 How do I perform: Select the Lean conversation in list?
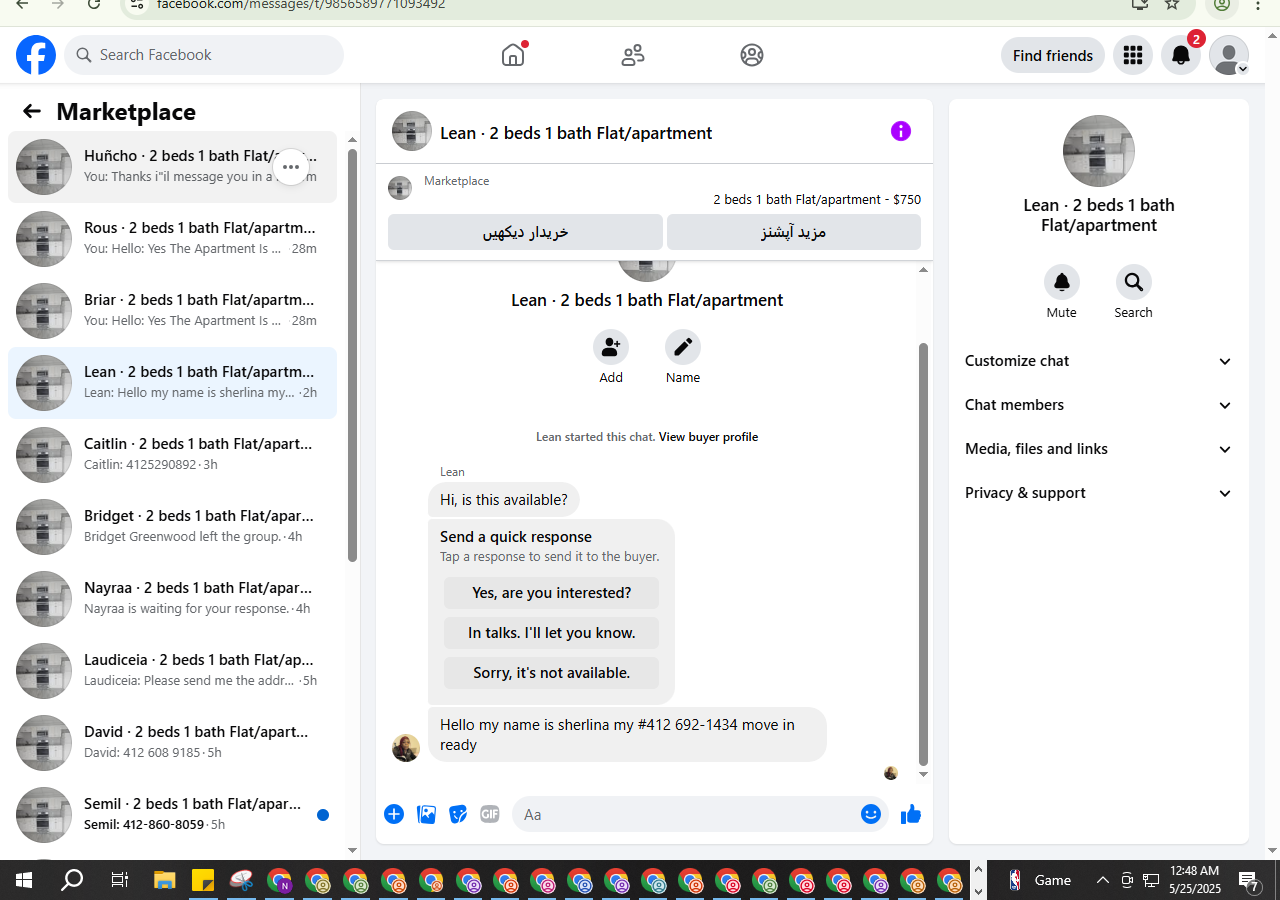172,382
